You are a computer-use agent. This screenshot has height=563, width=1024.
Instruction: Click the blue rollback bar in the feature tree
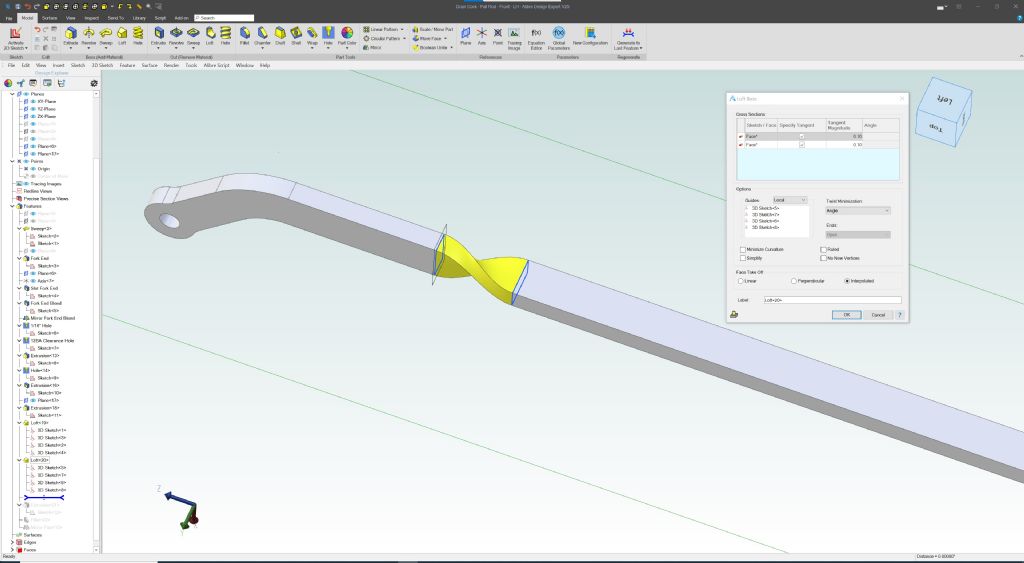pyautogui.click(x=44, y=498)
